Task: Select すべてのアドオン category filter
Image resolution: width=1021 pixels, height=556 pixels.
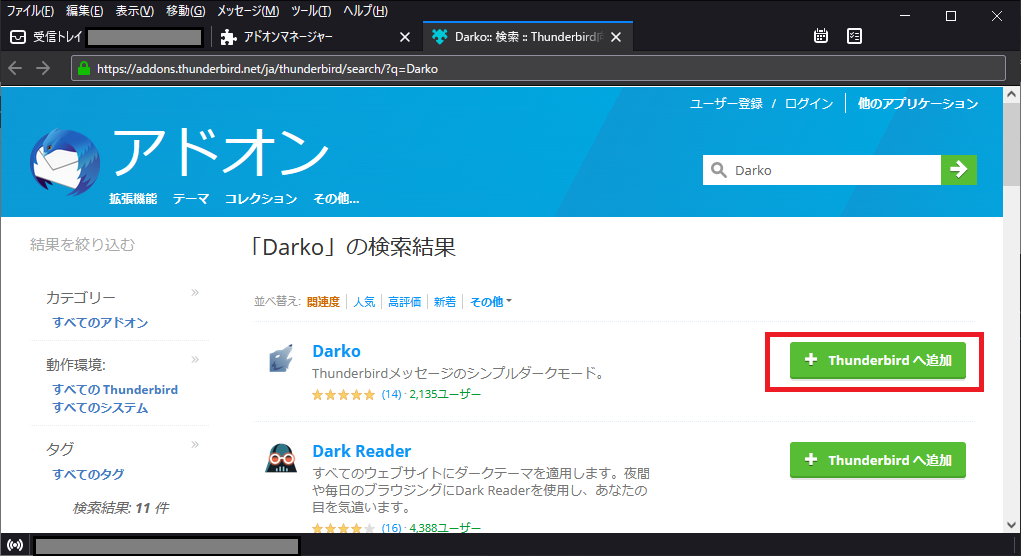Action: (100, 322)
